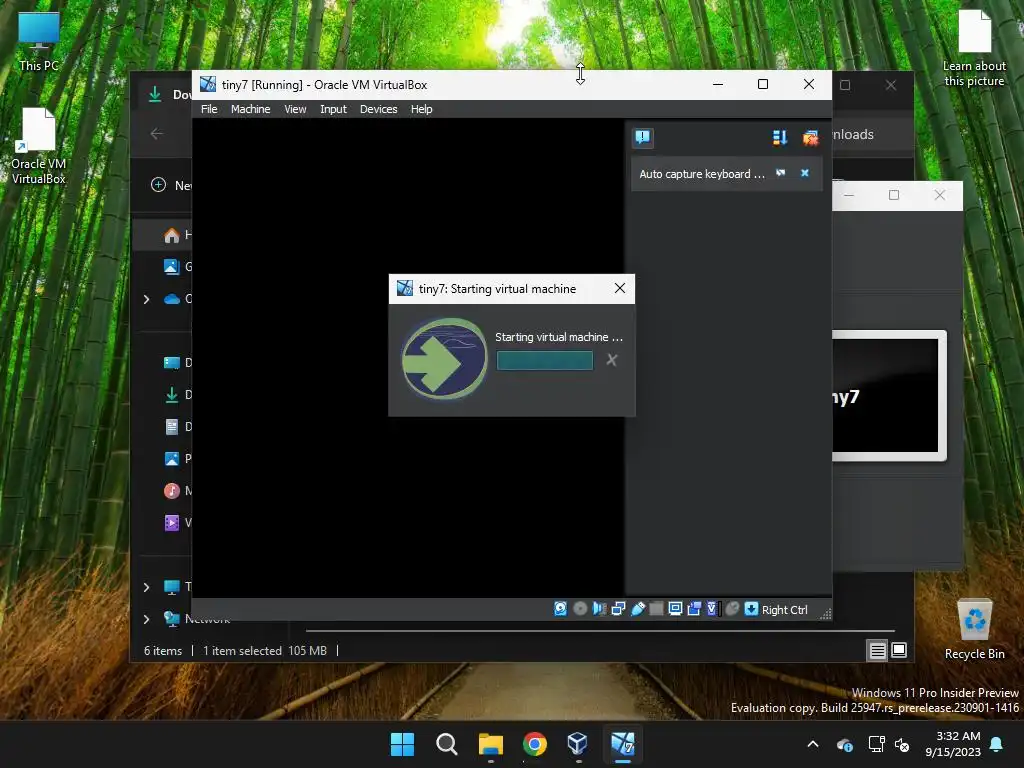This screenshot has height=768, width=1024.
Task: Switch Explorer to details view
Action: click(x=877, y=650)
